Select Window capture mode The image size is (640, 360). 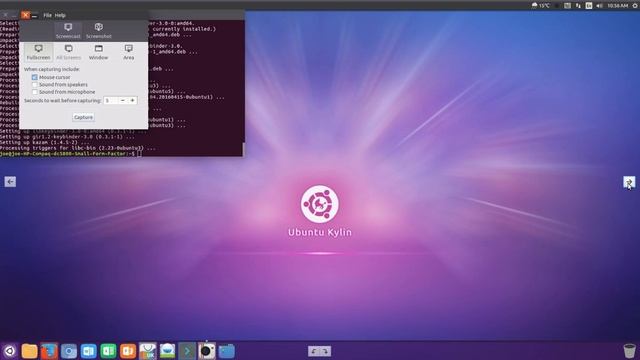[98, 52]
